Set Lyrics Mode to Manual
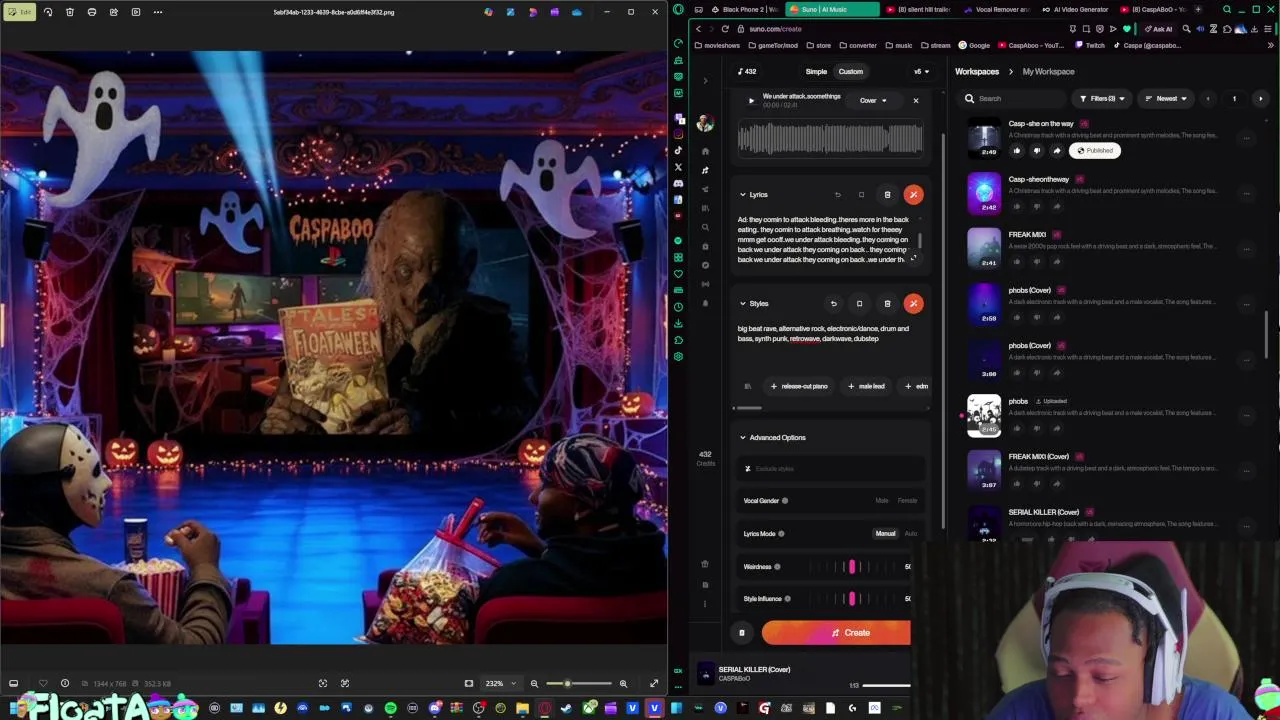Image resolution: width=1280 pixels, height=720 pixels. coord(885,534)
